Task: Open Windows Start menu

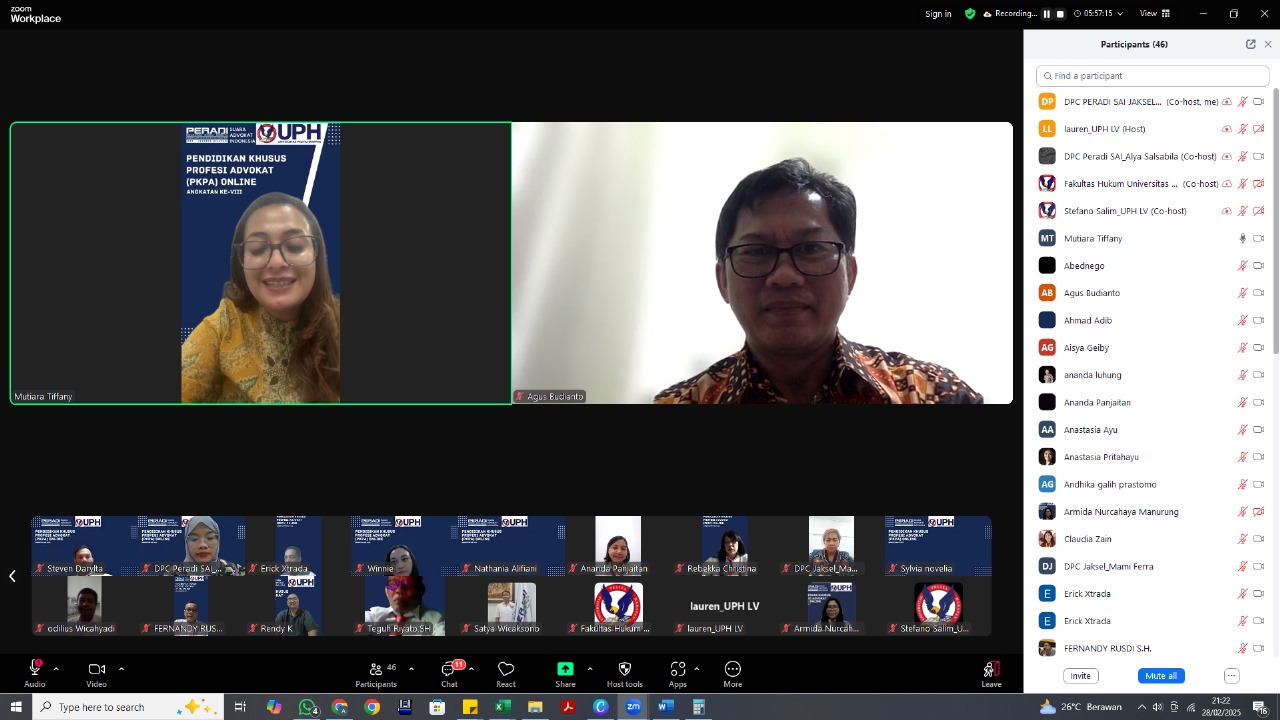Action: 16,707
